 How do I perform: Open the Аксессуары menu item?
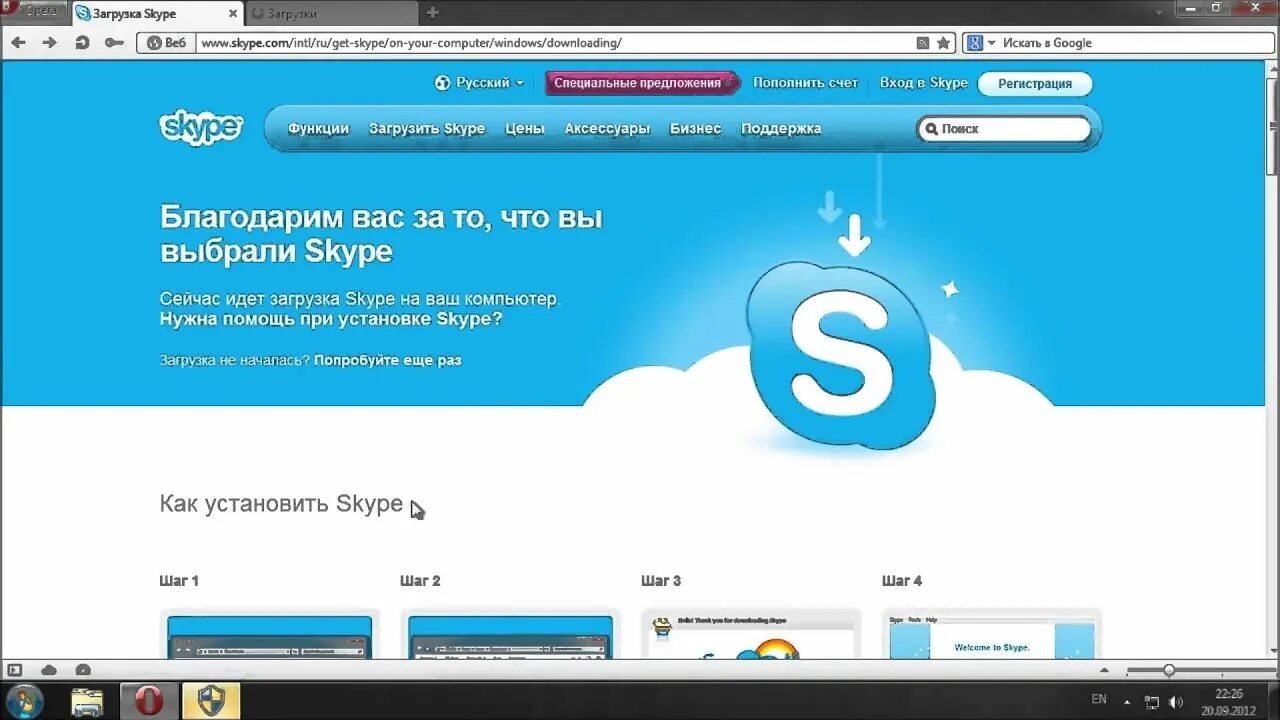(x=607, y=128)
